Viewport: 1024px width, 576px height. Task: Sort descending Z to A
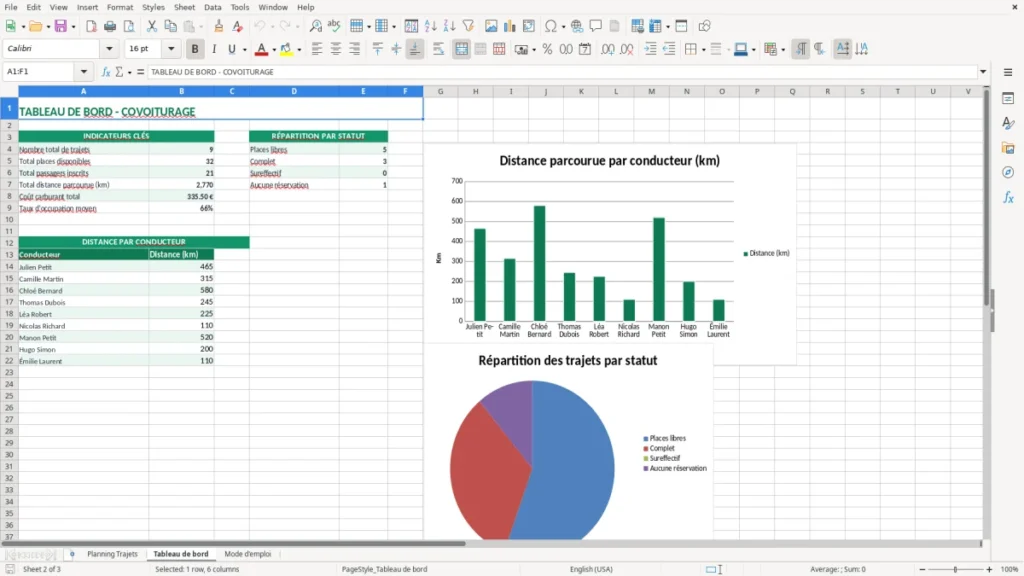point(449,26)
